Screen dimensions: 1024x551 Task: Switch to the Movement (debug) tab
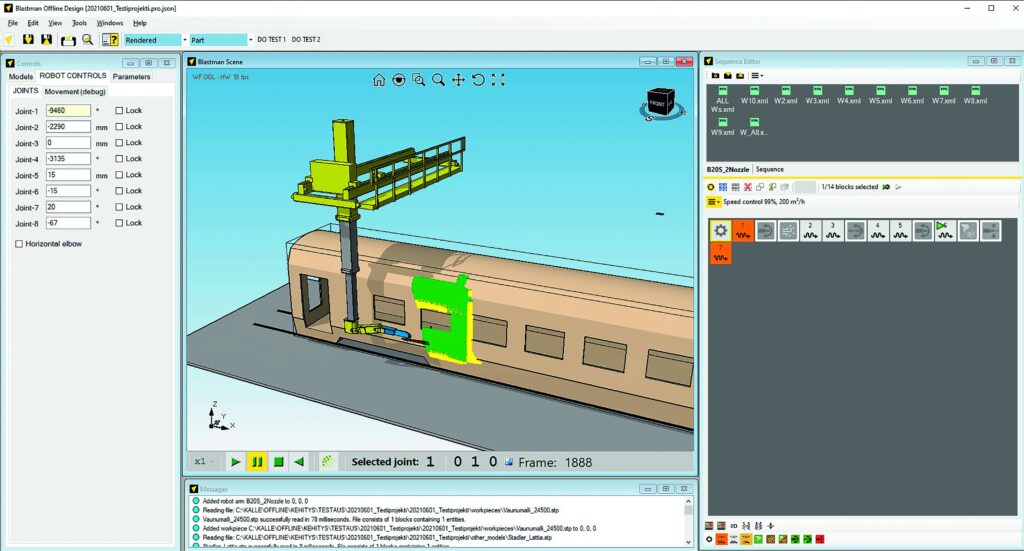pyautogui.click(x=75, y=91)
